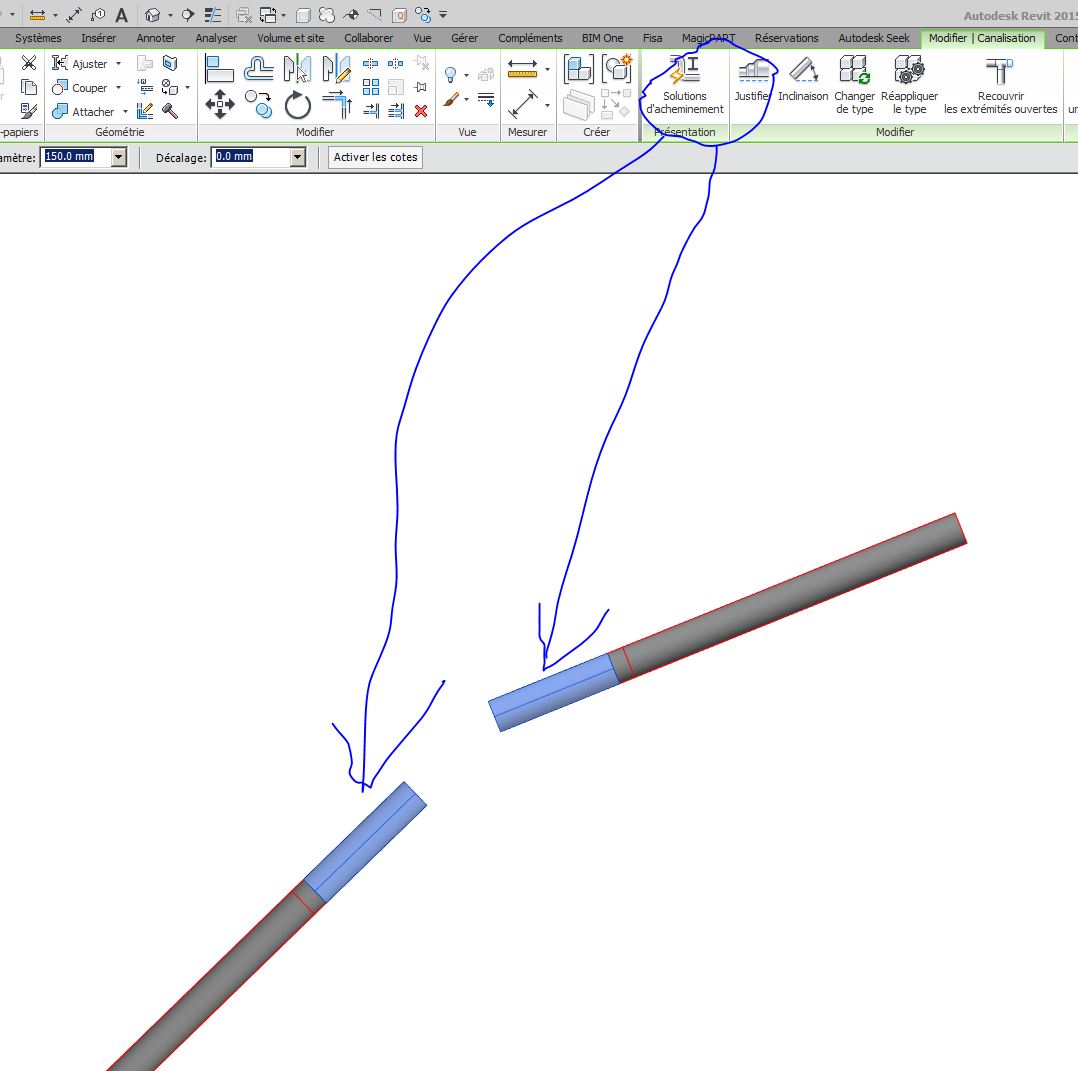Open the Diamètre dropdown arrow
This screenshot has width=1078, height=1071.
pyautogui.click(x=119, y=157)
